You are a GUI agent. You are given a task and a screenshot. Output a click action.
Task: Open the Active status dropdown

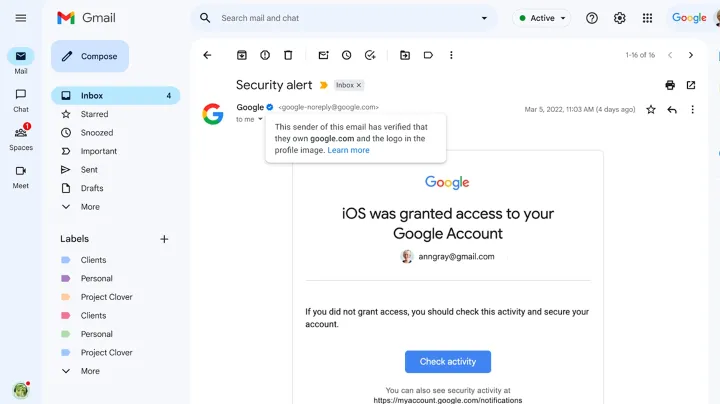pyautogui.click(x=541, y=18)
